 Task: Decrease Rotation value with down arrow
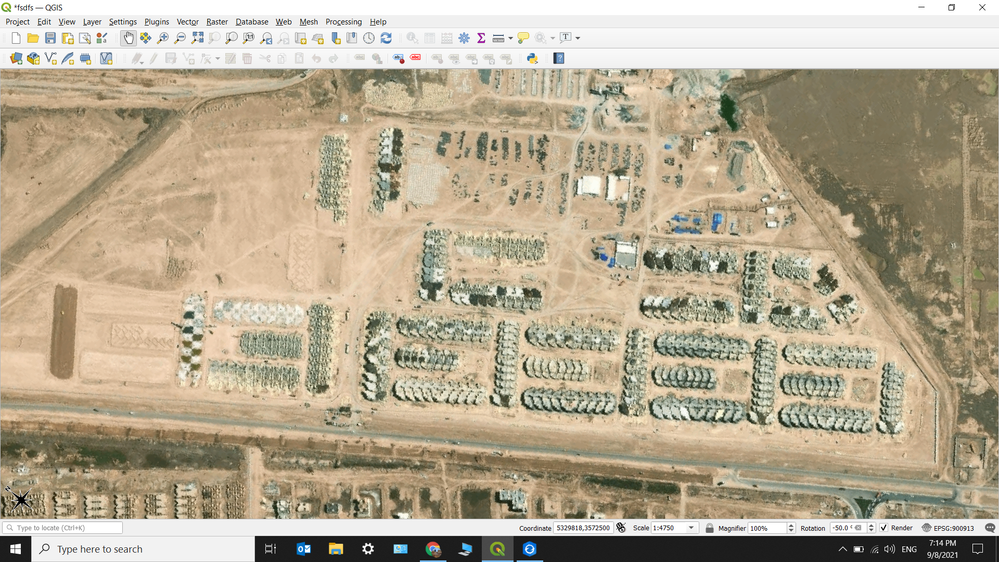(x=872, y=531)
